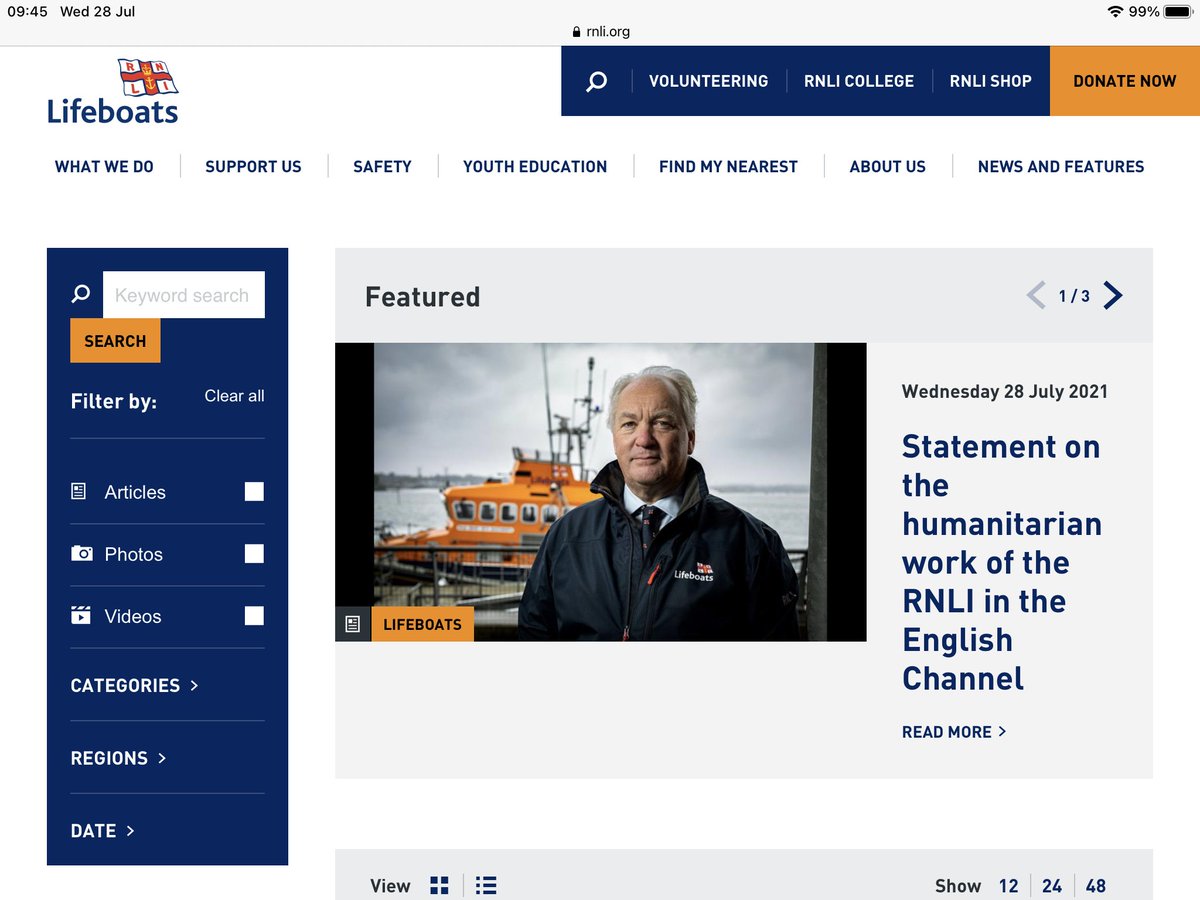This screenshot has width=1200, height=900.
Task: Click the article type icon on the featured image
Action: point(352,623)
